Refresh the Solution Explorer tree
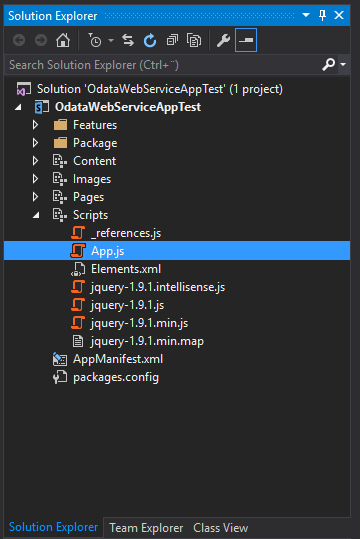The height and width of the screenshot is (539, 362). (150, 41)
